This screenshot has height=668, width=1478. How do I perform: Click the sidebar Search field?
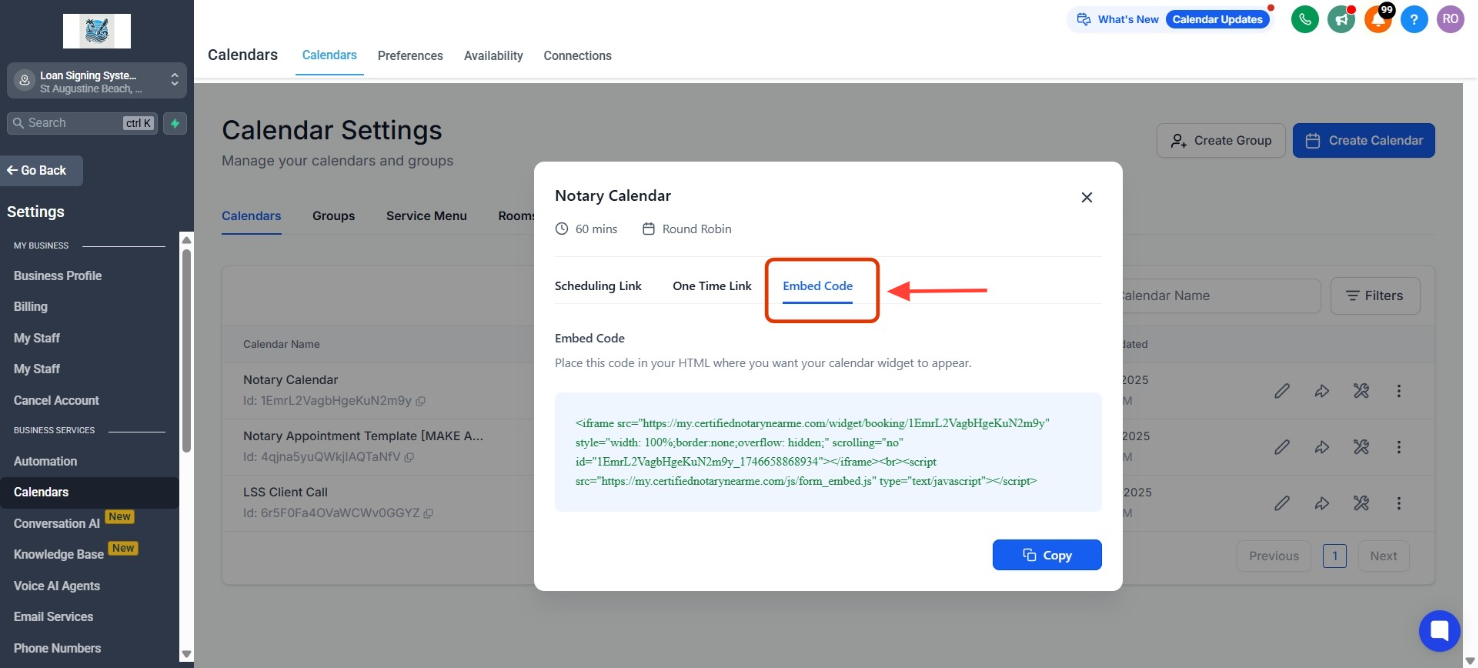[83, 123]
